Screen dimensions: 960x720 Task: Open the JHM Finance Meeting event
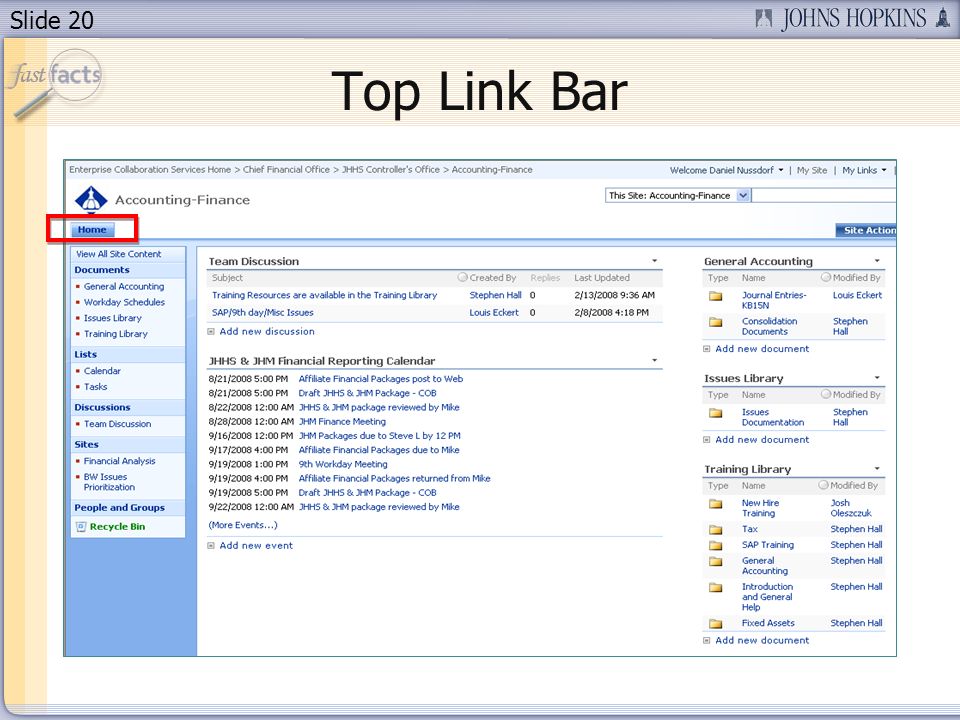click(342, 422)
